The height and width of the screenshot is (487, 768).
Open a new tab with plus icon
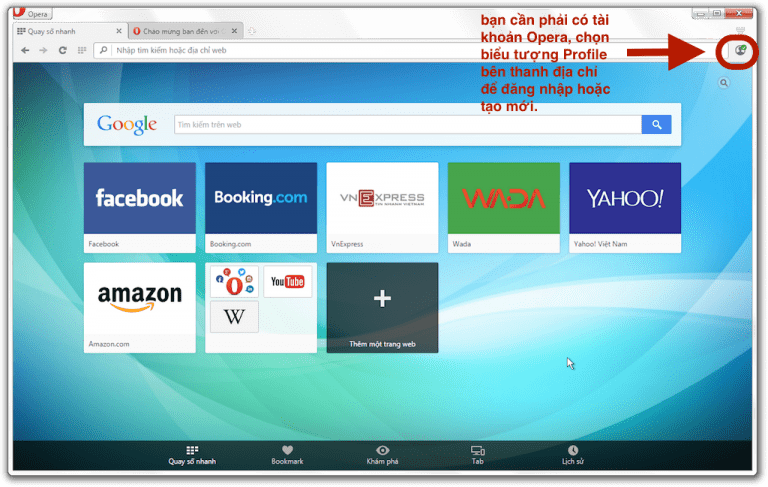pos(251,31)
